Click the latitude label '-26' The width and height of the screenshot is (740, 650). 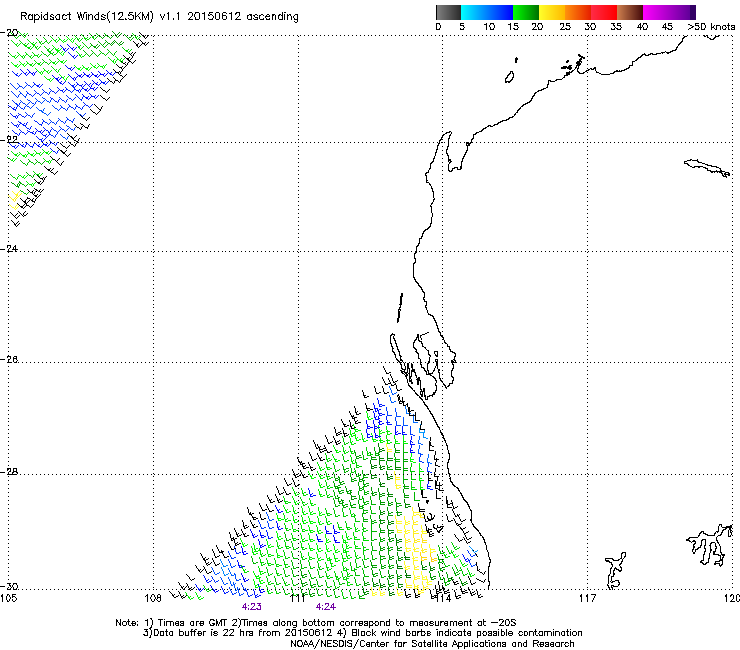[10, 360]
